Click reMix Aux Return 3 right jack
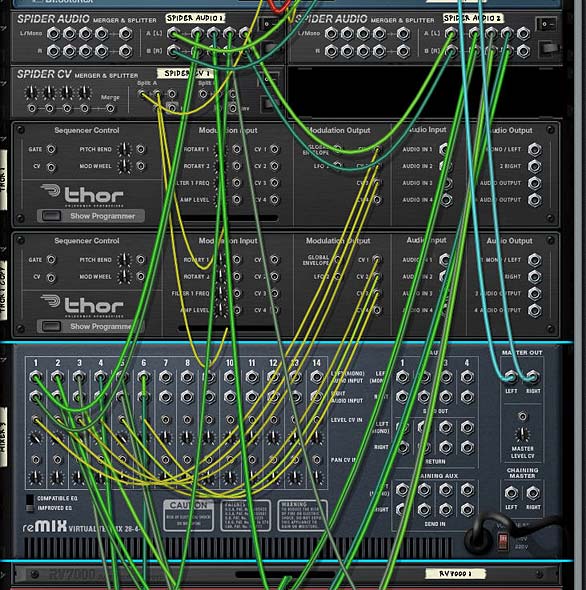The width and height of the screenshot is (586, 590). click(x=446, y=447)
